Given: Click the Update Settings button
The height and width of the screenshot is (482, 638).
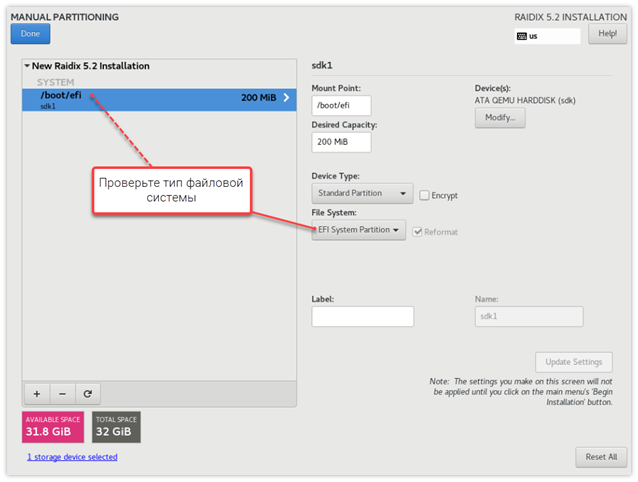Looking at the screenshot, I should [574, 362].
